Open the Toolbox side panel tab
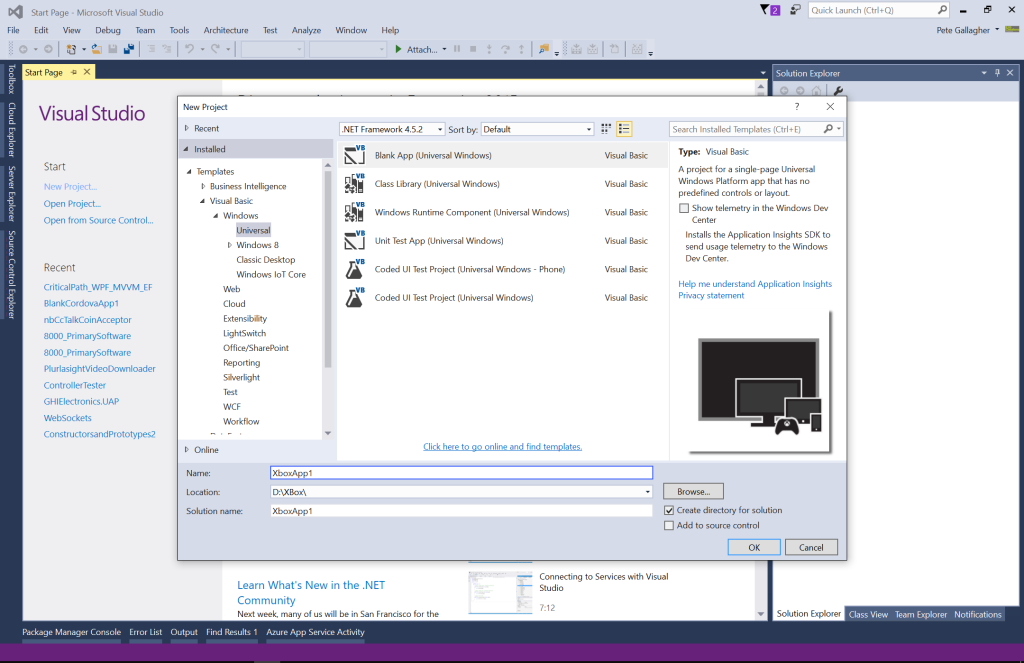The width and height of the screenshot is (1024, 663). click(x=11, y=80)
